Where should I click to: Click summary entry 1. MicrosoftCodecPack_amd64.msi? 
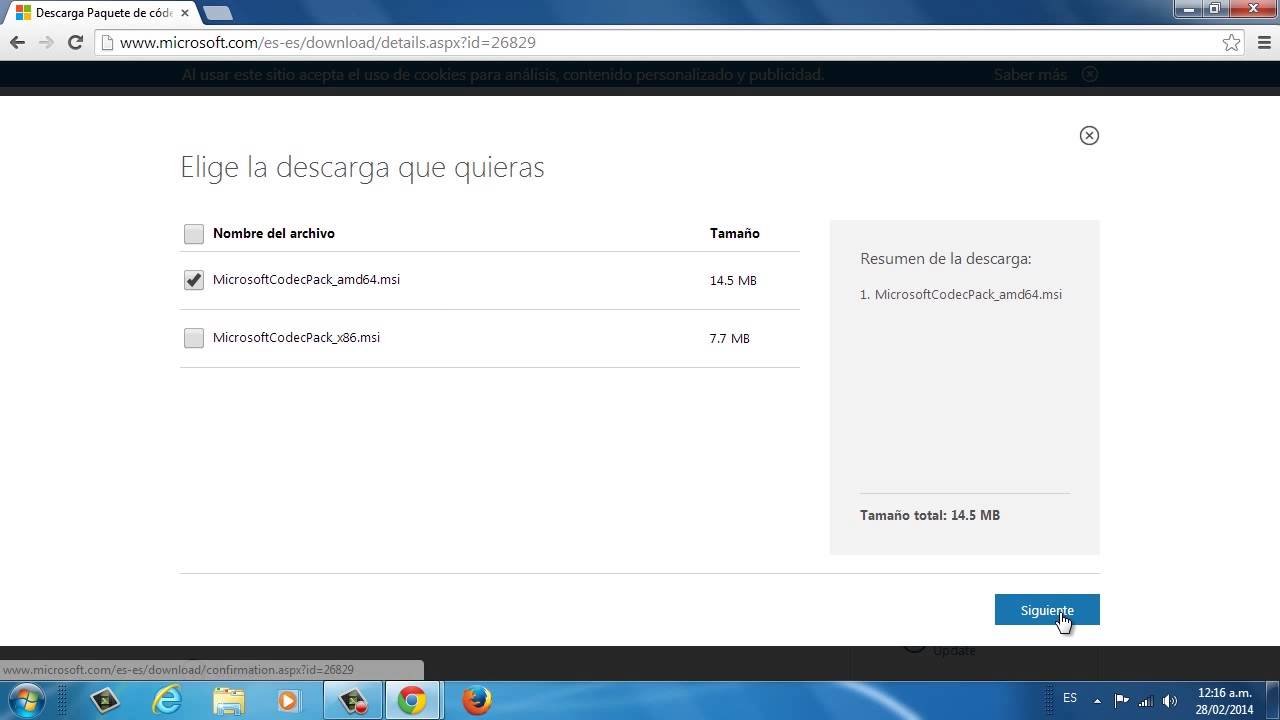pyautogui.click(x=961, y=295)
